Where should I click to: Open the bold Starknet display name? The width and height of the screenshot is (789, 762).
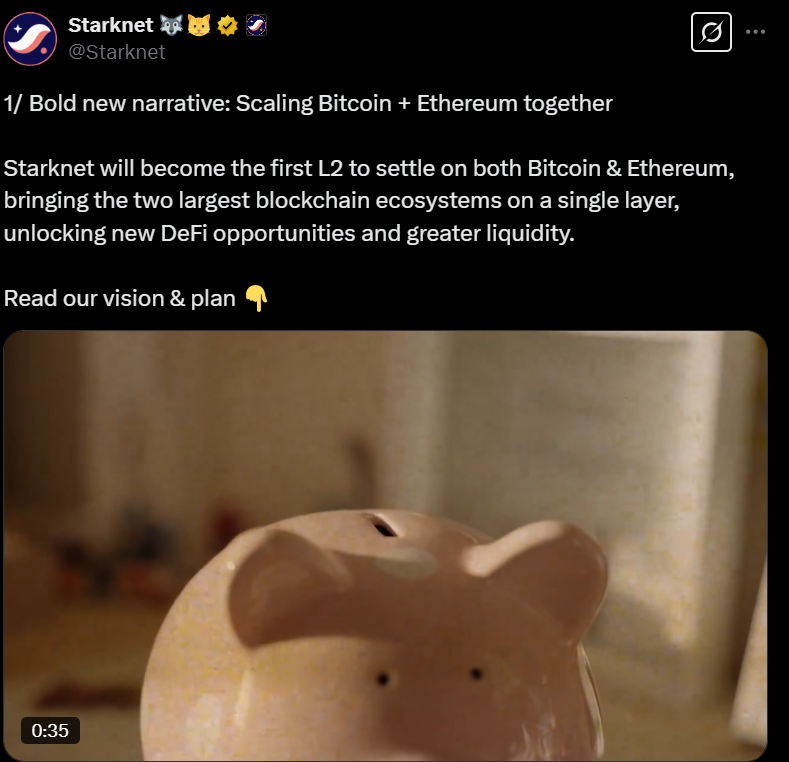[111, 25]
